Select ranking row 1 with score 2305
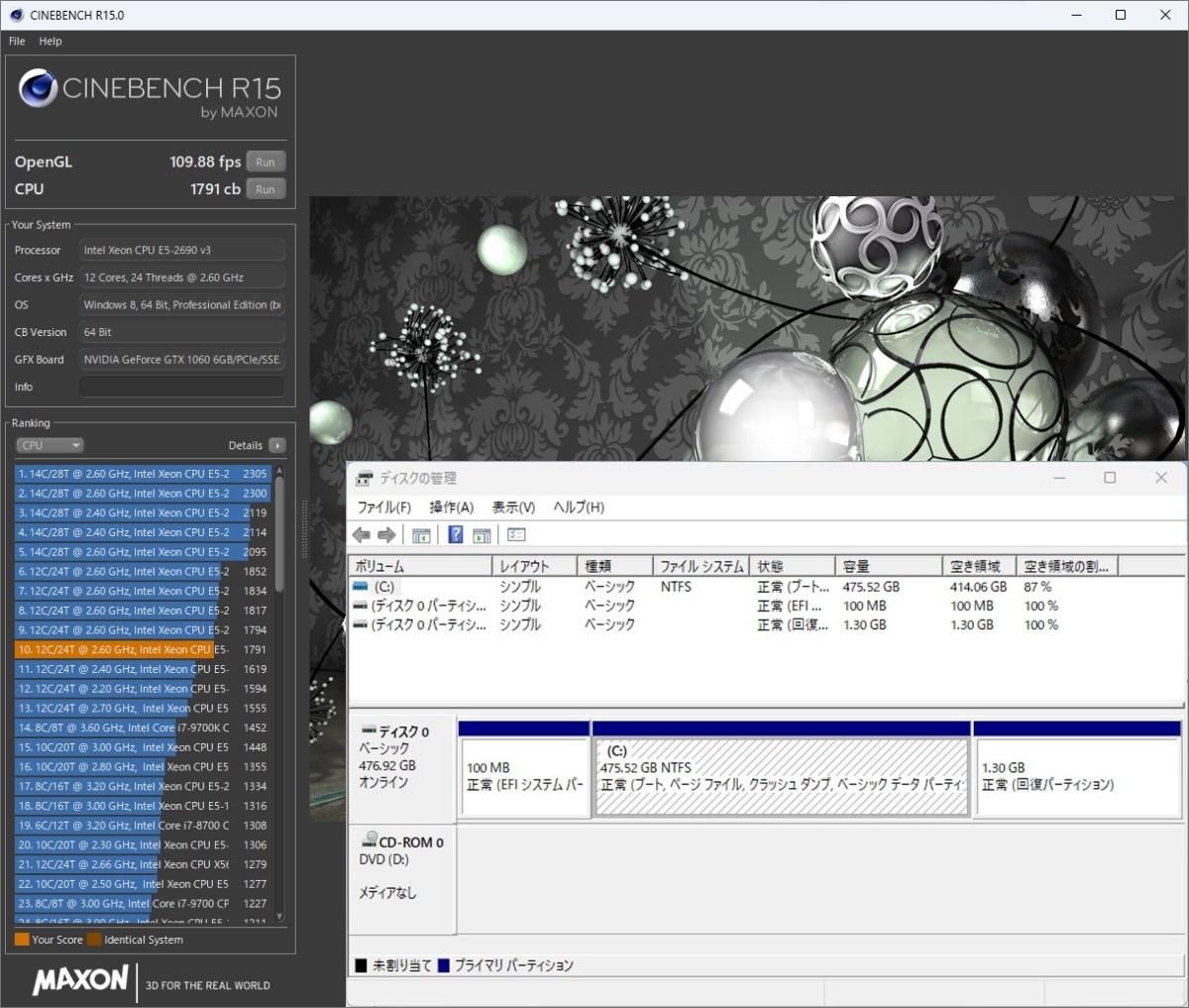The width and height of the screenshot is (1189, 1008). click(x=143, y=474)
